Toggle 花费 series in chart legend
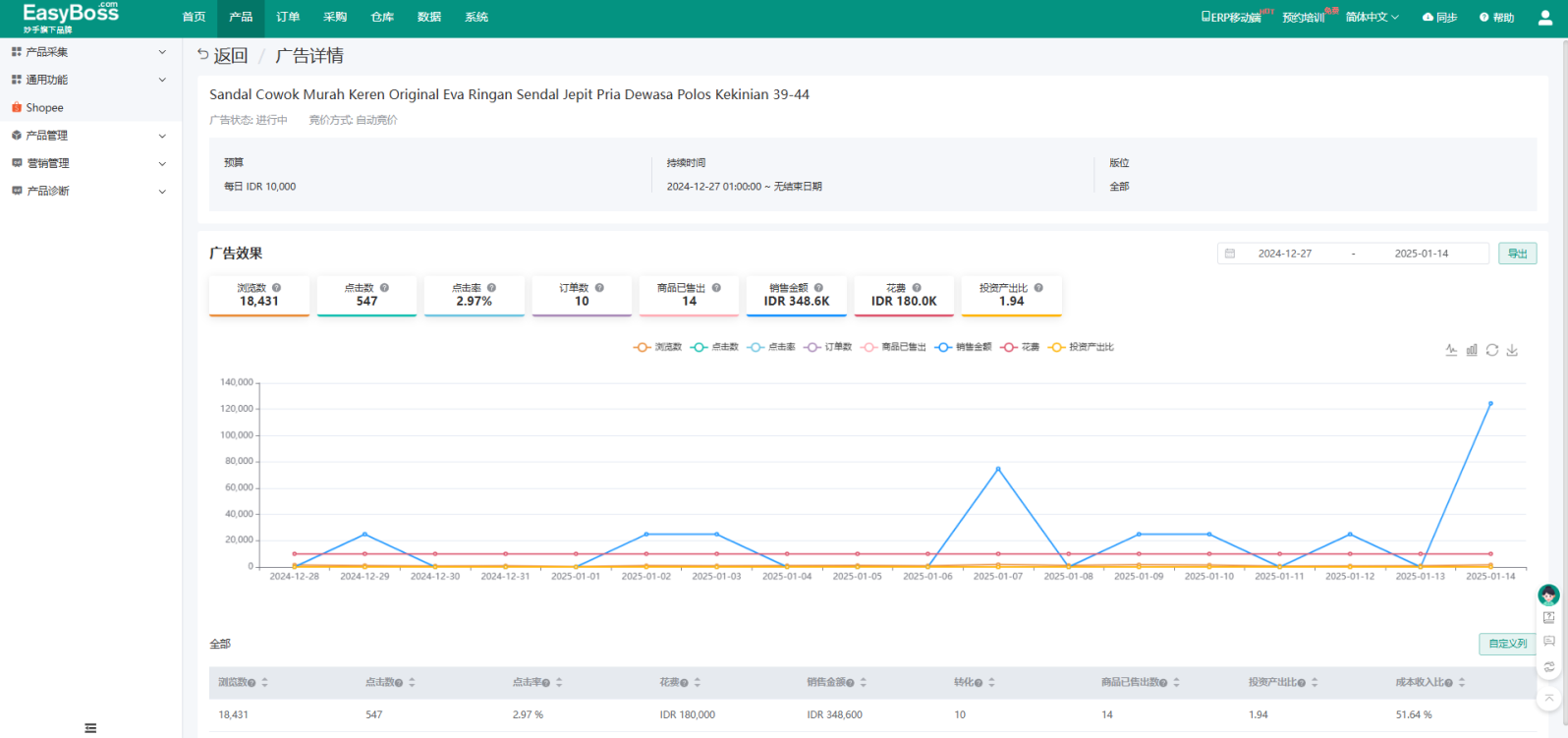 (1020, 347)
